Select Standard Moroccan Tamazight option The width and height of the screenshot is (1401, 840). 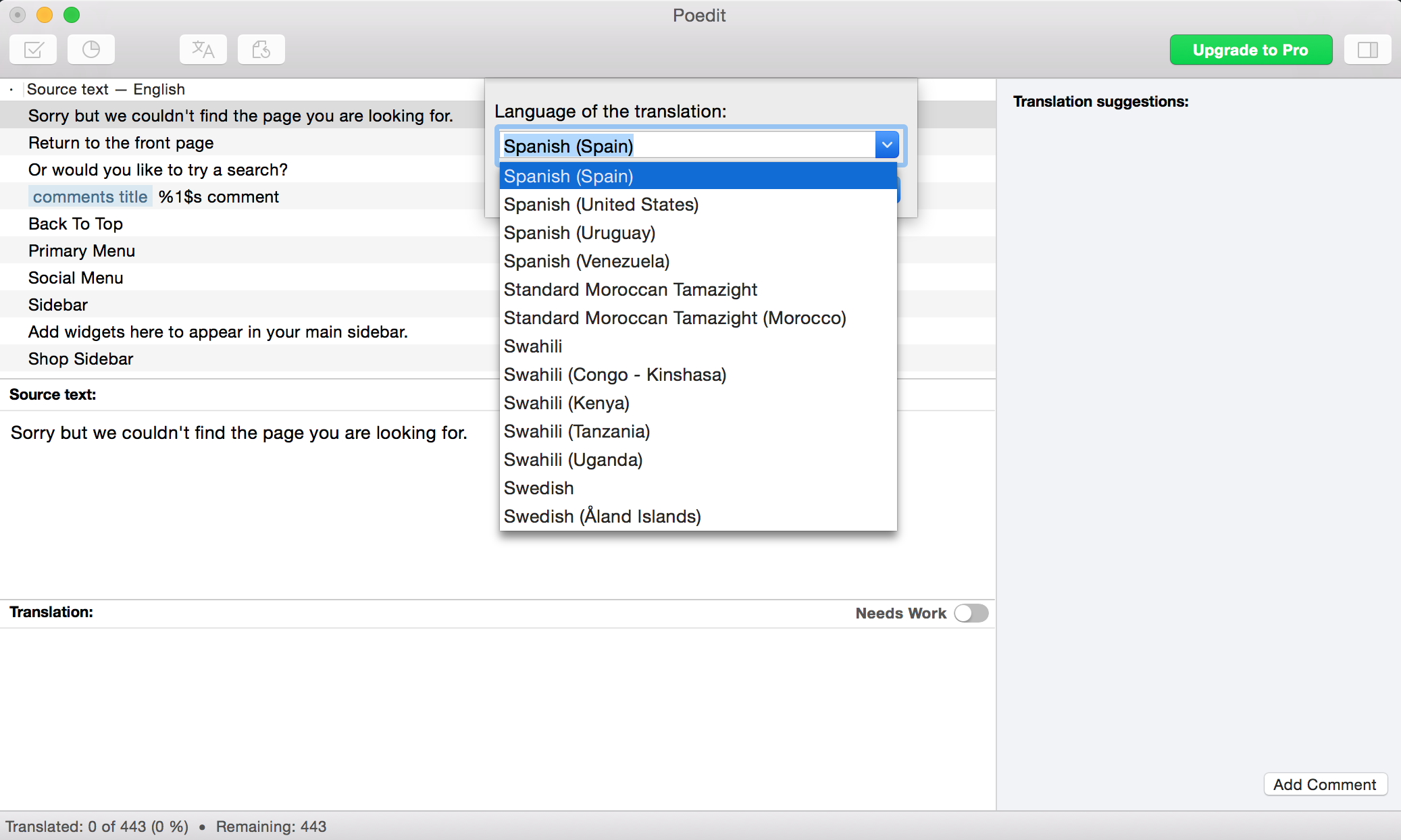coord(698,290)
